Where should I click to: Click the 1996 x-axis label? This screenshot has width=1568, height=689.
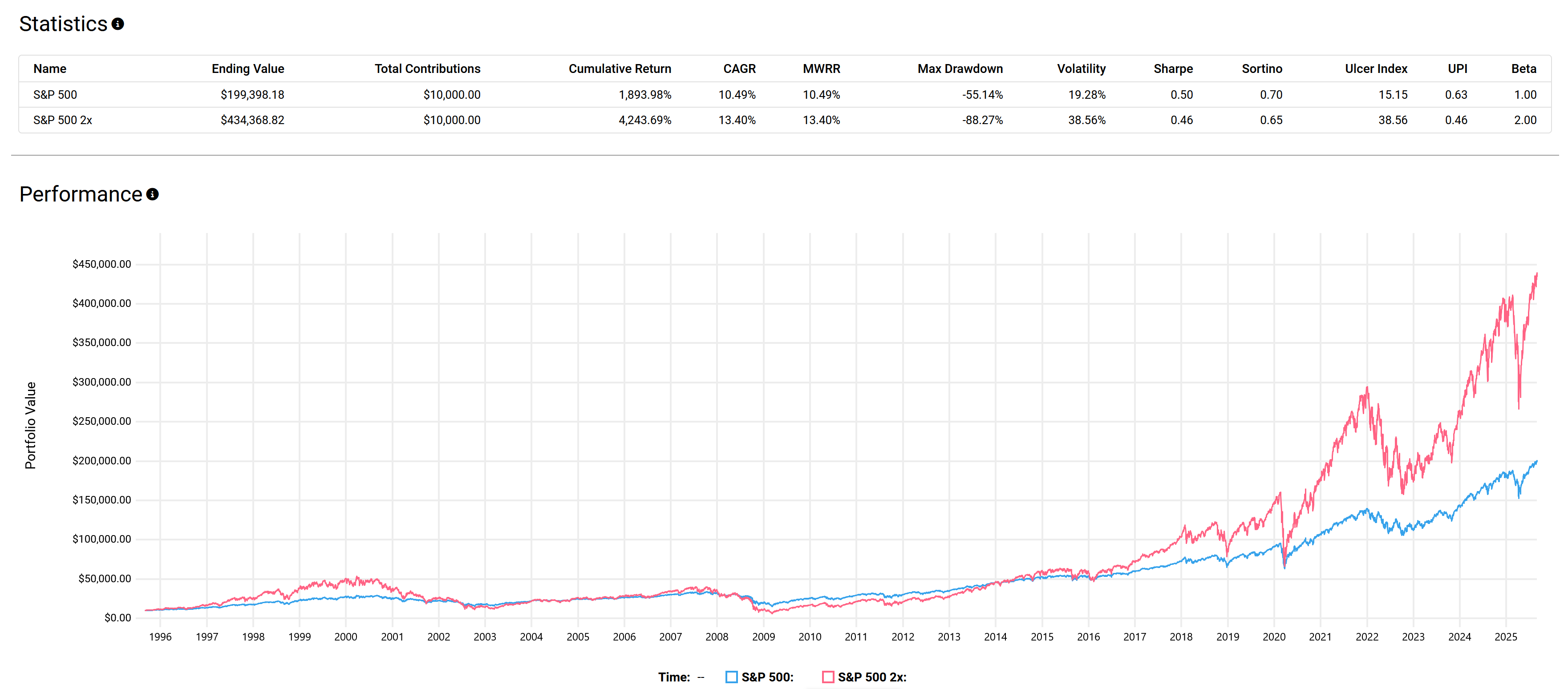coord(160,637)
